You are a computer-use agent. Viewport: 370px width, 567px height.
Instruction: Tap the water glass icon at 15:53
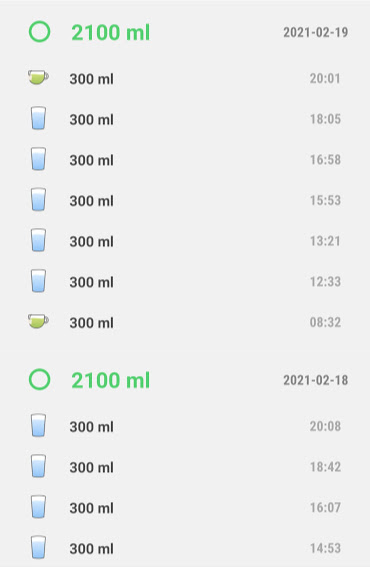tap(38, 199)
